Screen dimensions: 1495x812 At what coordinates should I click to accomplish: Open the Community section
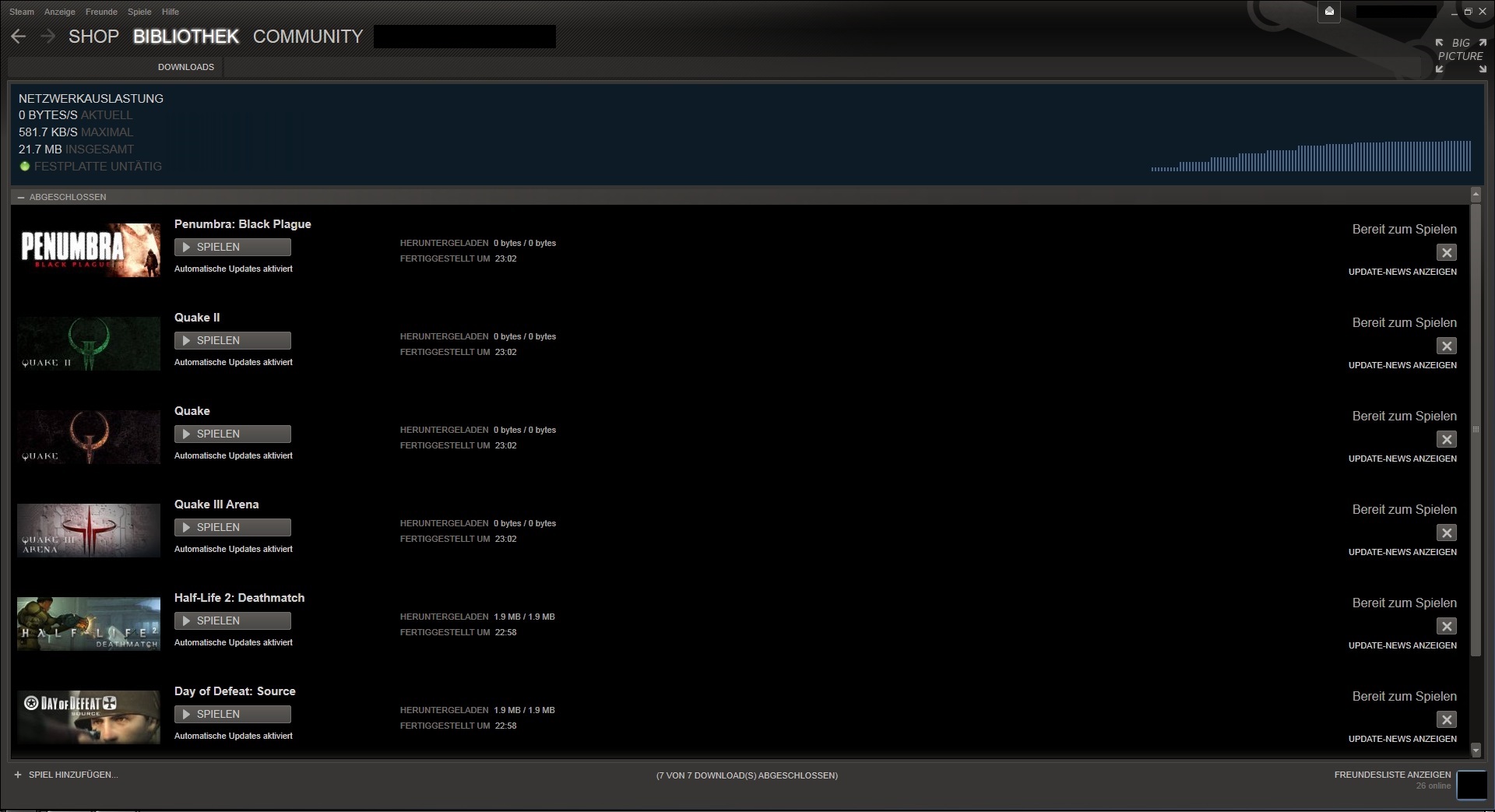coord(308,37)
